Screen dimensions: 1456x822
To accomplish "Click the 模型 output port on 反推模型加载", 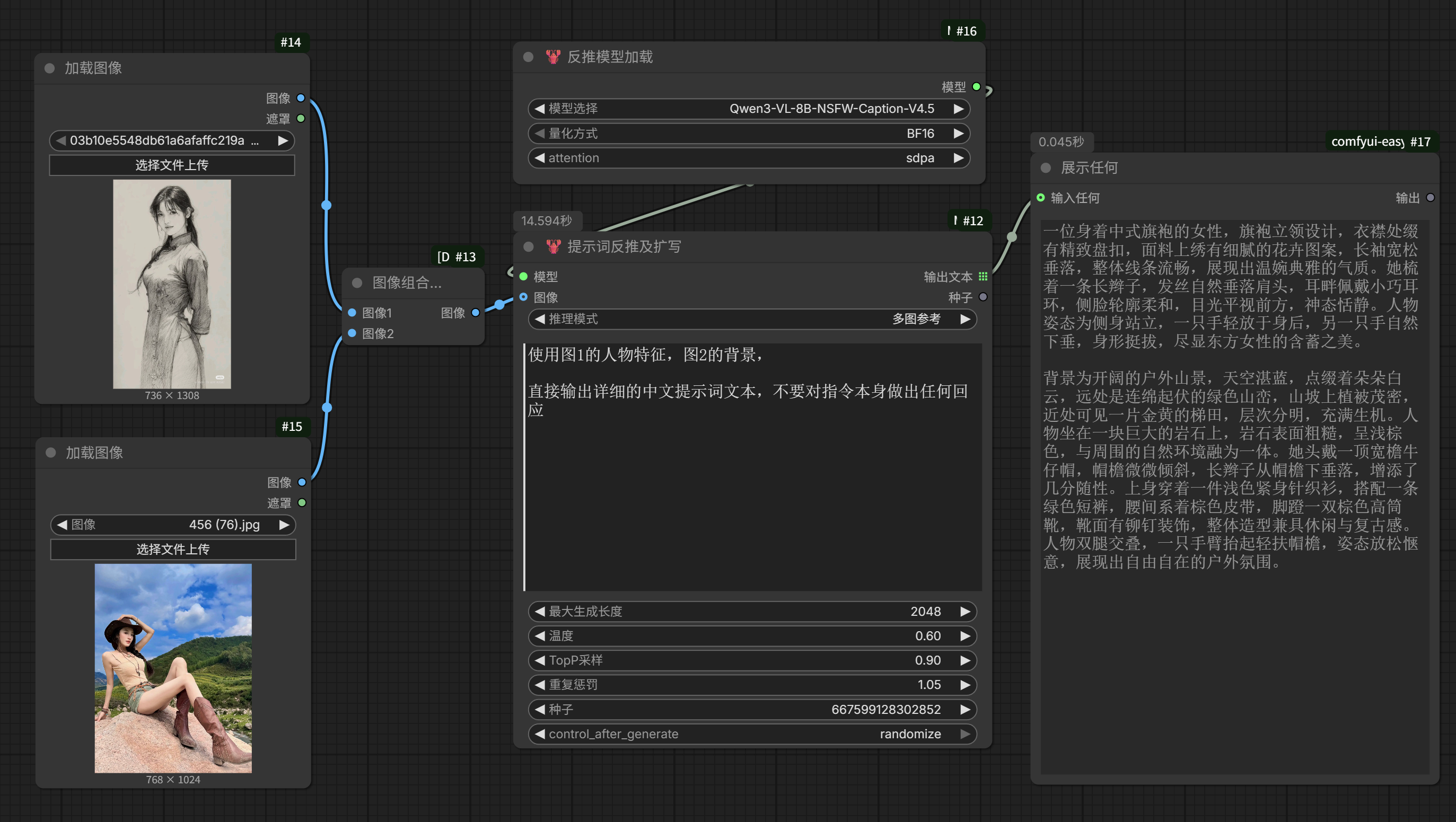I will coord(976,86).
